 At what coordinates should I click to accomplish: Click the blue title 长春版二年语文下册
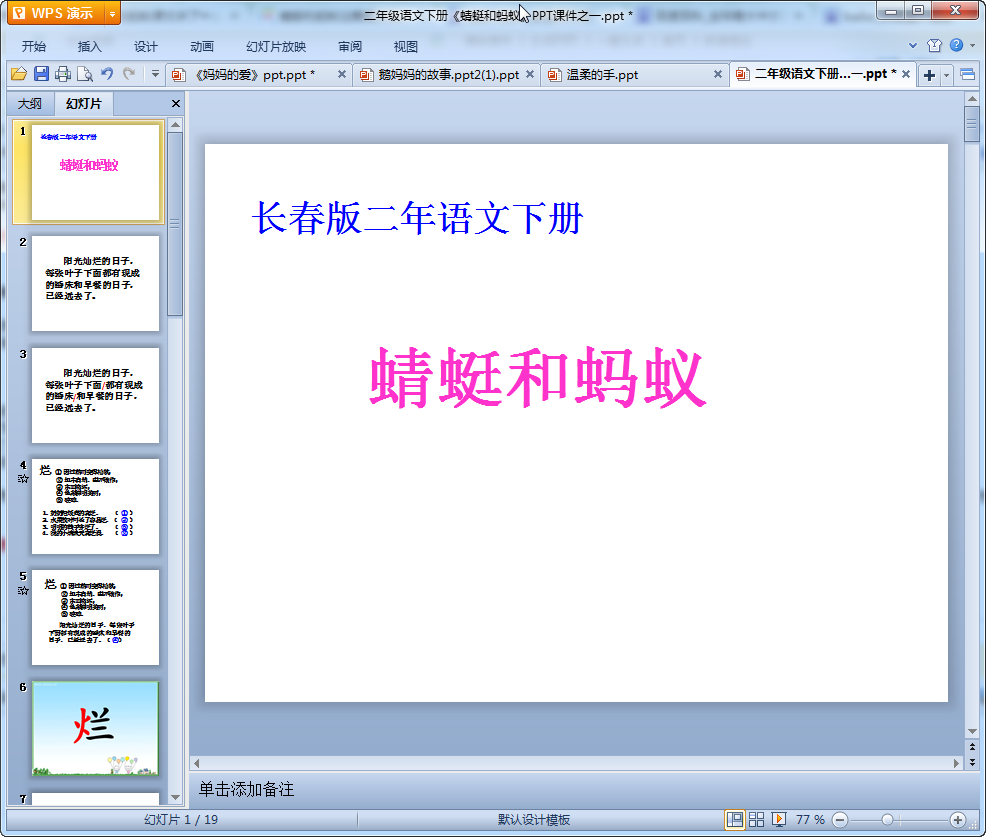click(x=418, y=219)
